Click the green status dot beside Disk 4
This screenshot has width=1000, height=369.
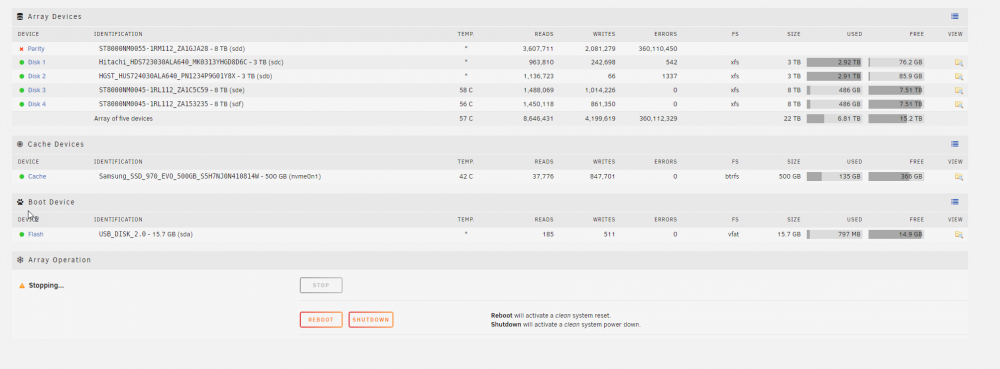click(x=22, y=105)
